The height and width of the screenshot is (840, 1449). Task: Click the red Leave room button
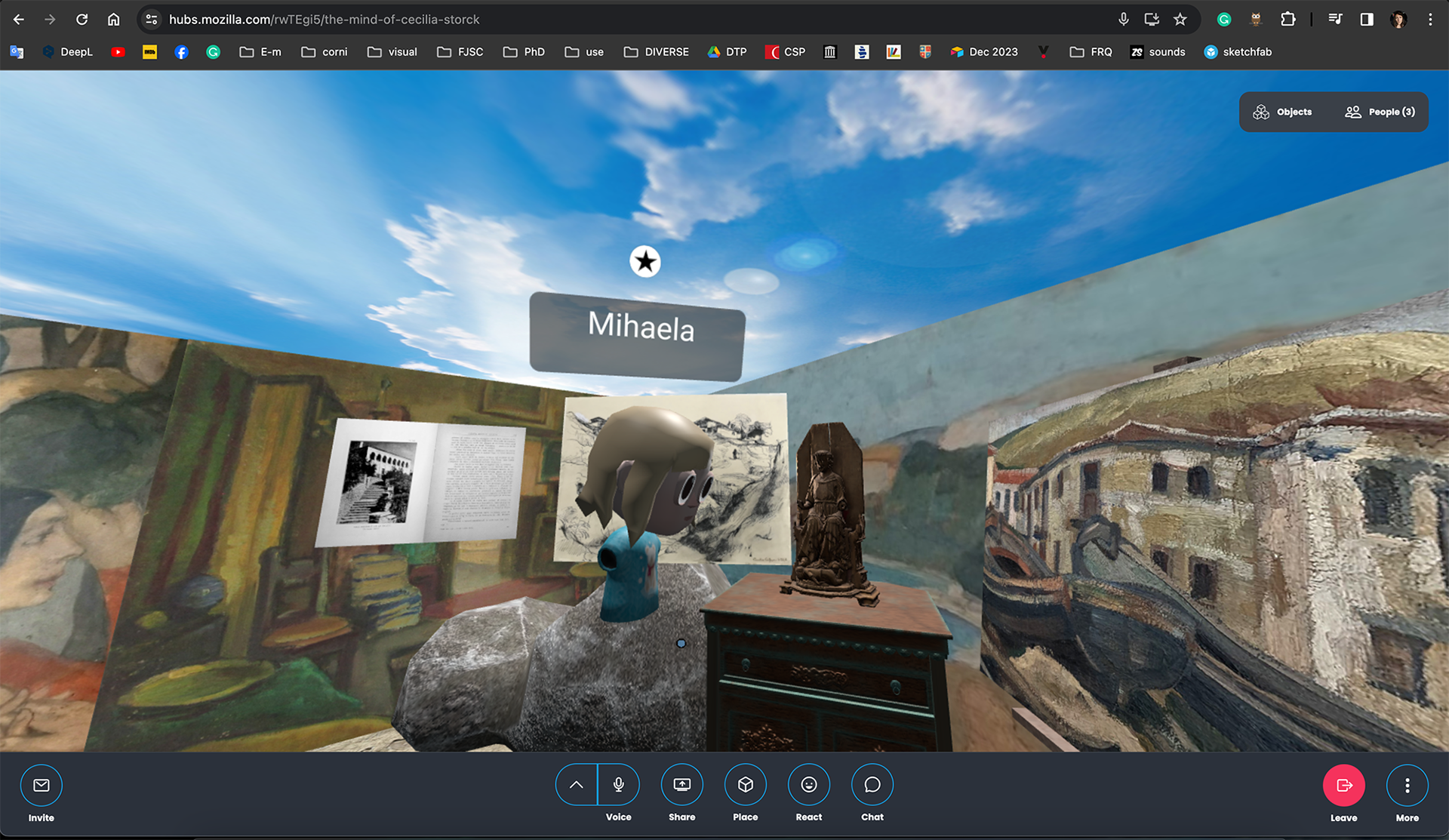[x=1343, y=785]
